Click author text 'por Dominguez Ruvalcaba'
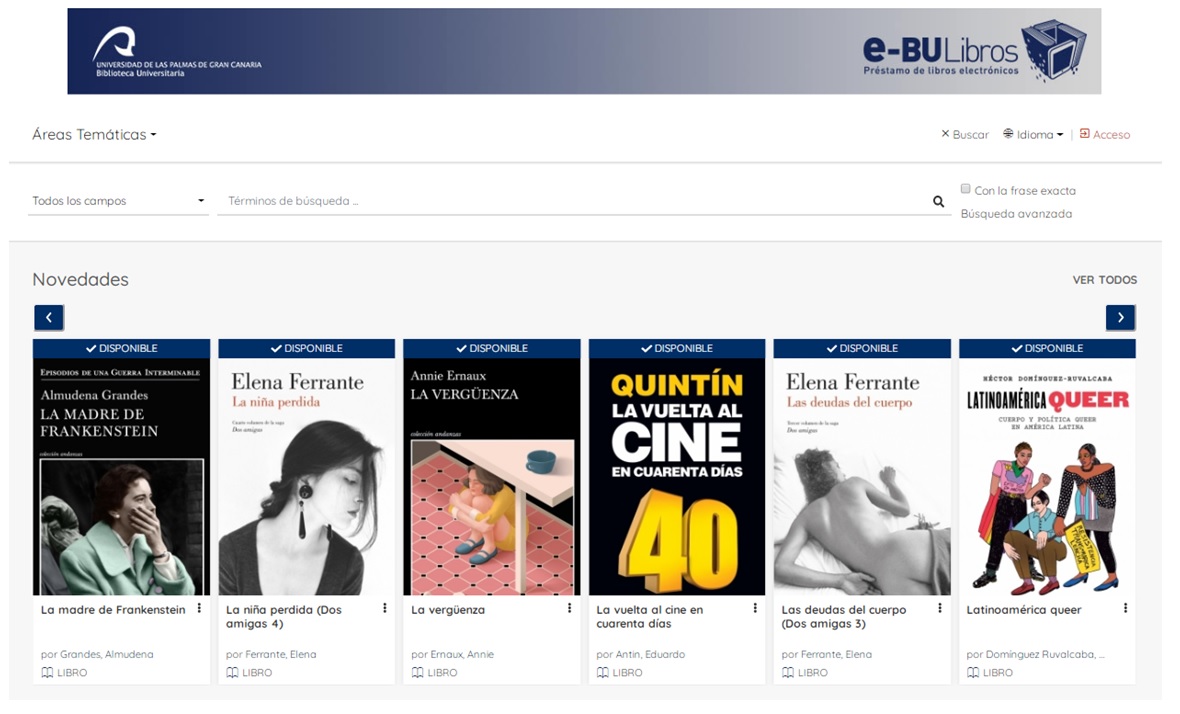This screenshot has width=1180, height=714. pos(1036,655)
